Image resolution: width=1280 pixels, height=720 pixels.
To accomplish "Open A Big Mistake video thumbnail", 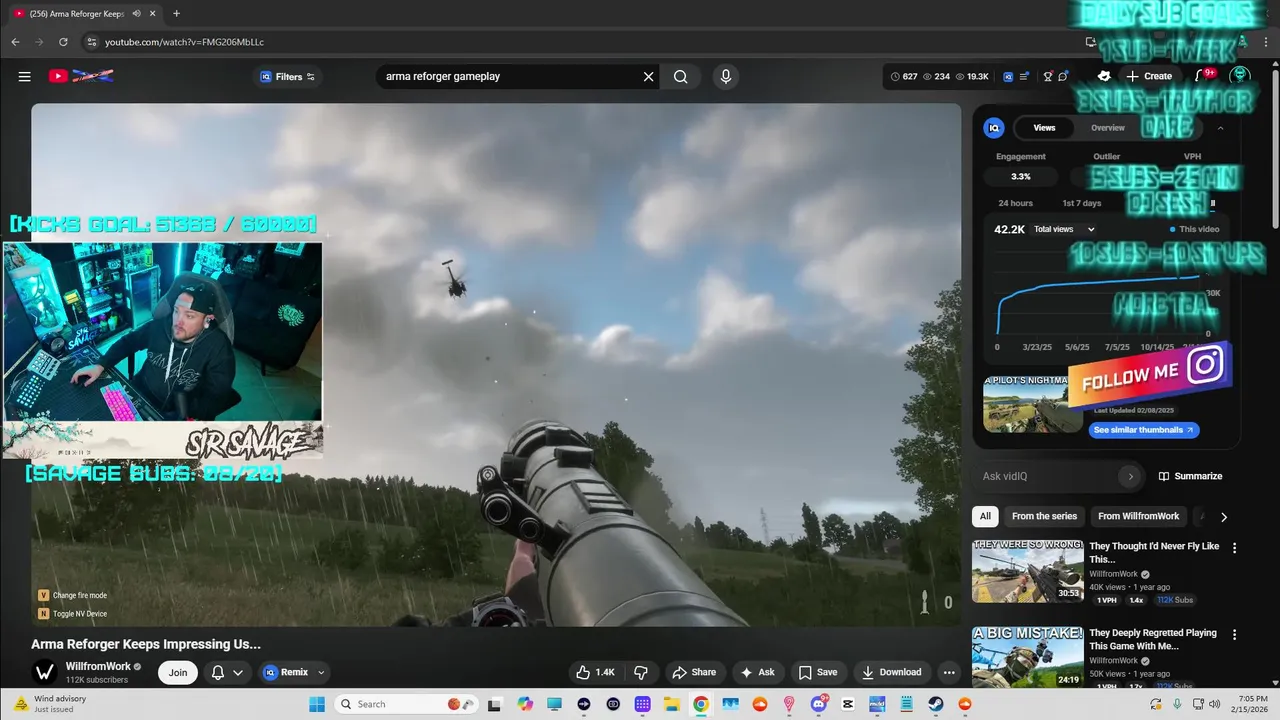I will click(1027, 657).
